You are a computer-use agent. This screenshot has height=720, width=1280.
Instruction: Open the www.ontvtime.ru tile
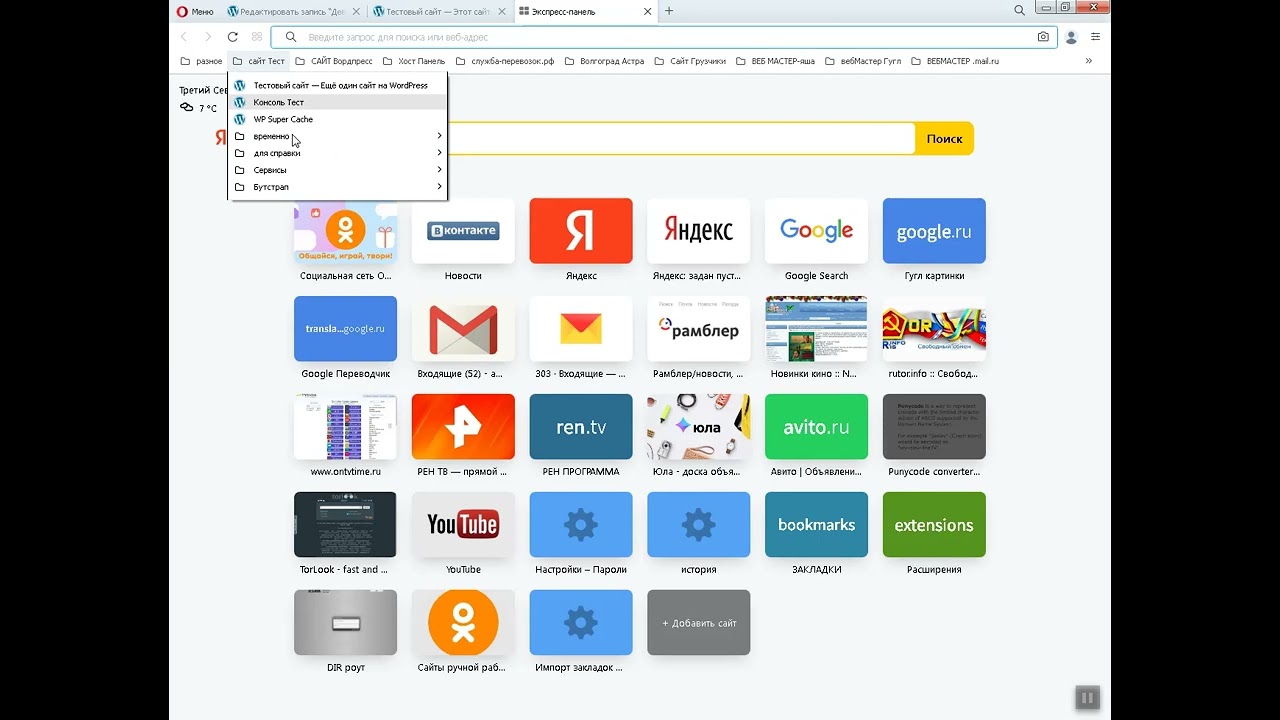pyautogui.click(x=345, y=427)
